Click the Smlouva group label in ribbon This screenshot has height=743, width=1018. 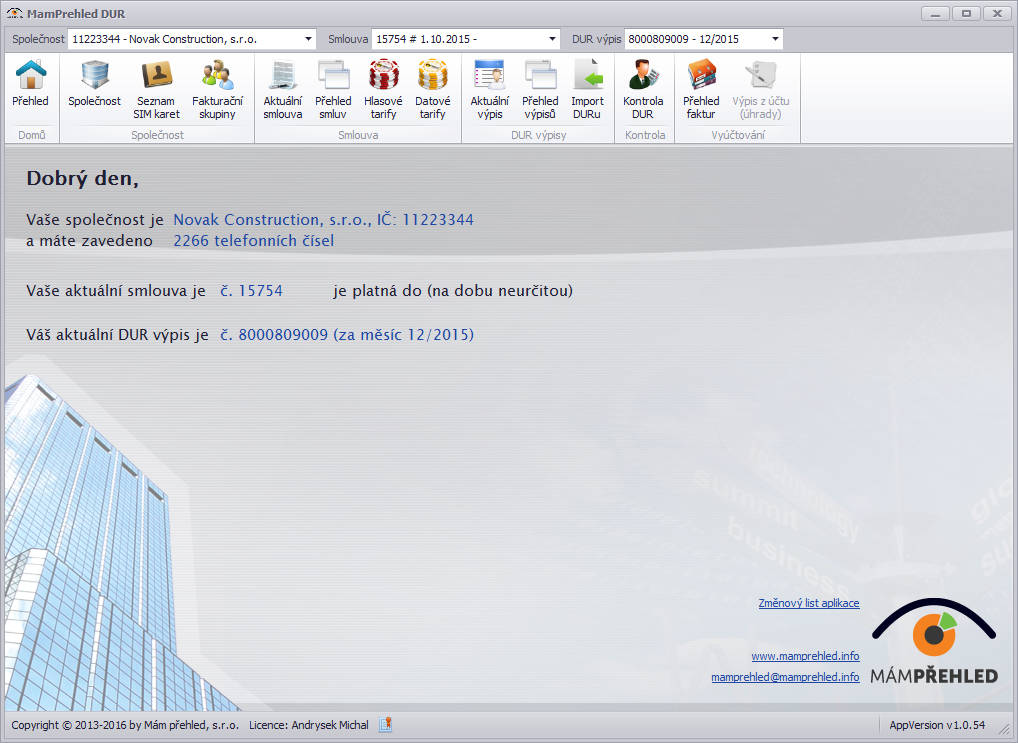pyautogui.click(x=358, y=135)
